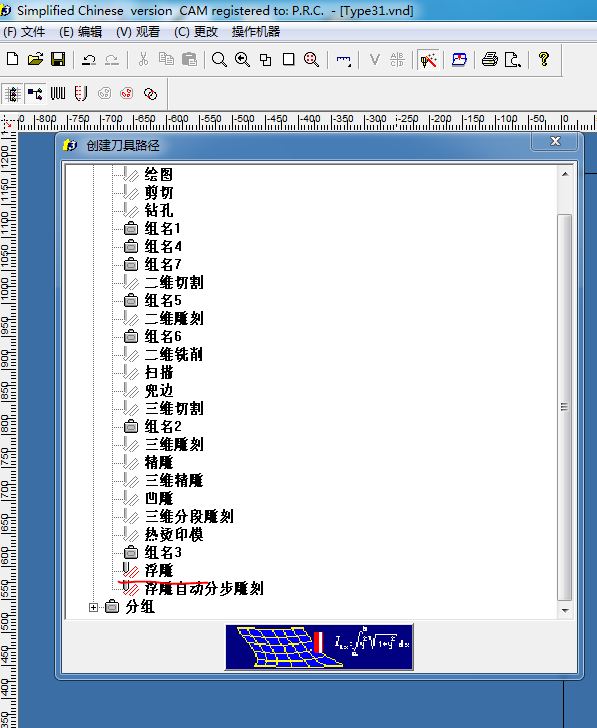
Task: Click the Redo arrow icon
Action: (111, 59)
